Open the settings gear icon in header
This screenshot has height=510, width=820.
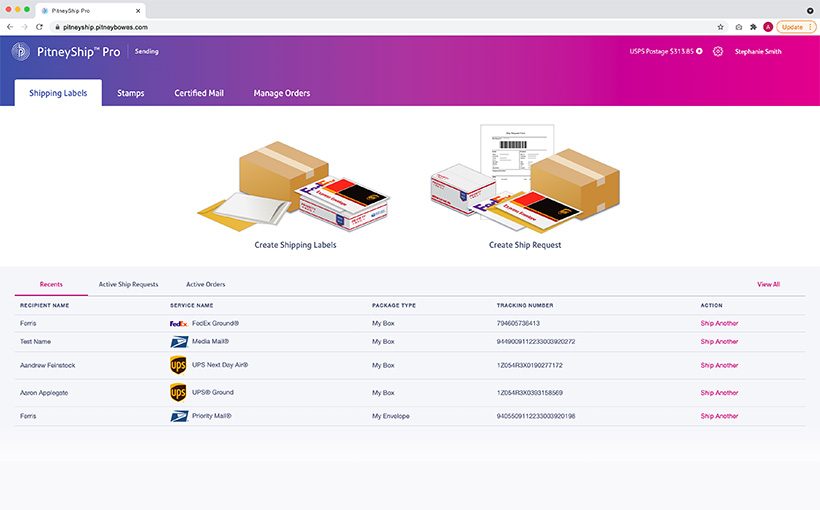click(718, 51)
